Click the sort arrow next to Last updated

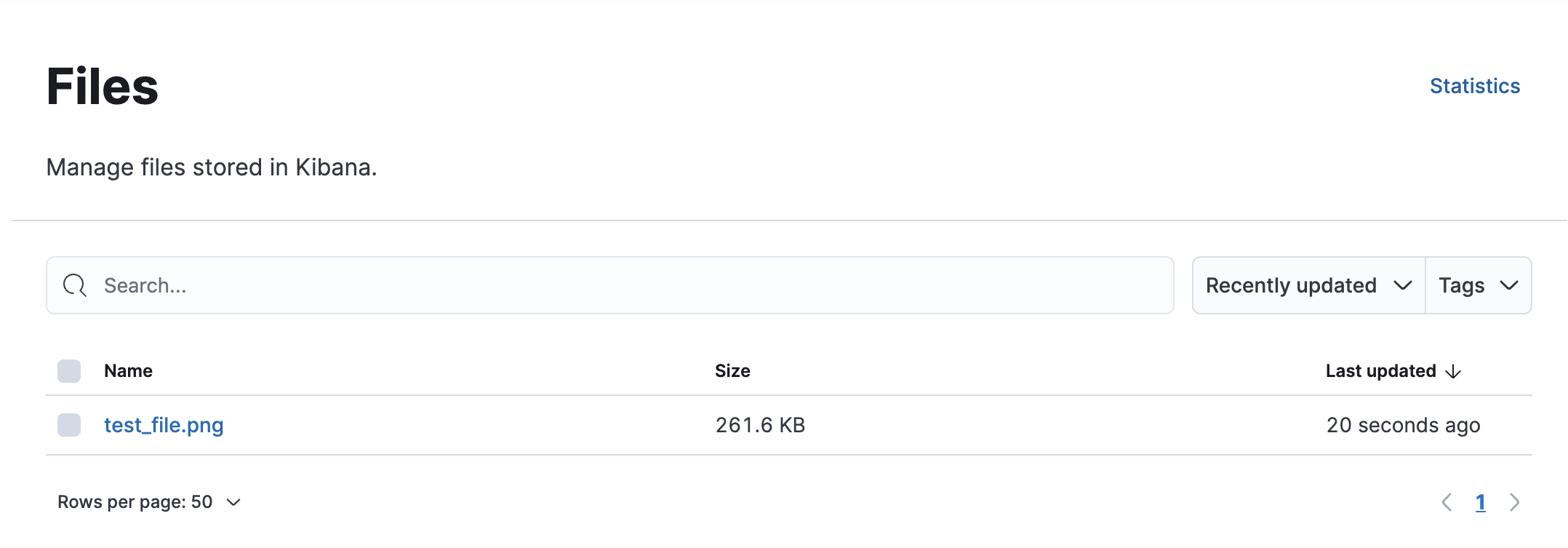(1452, 371)
